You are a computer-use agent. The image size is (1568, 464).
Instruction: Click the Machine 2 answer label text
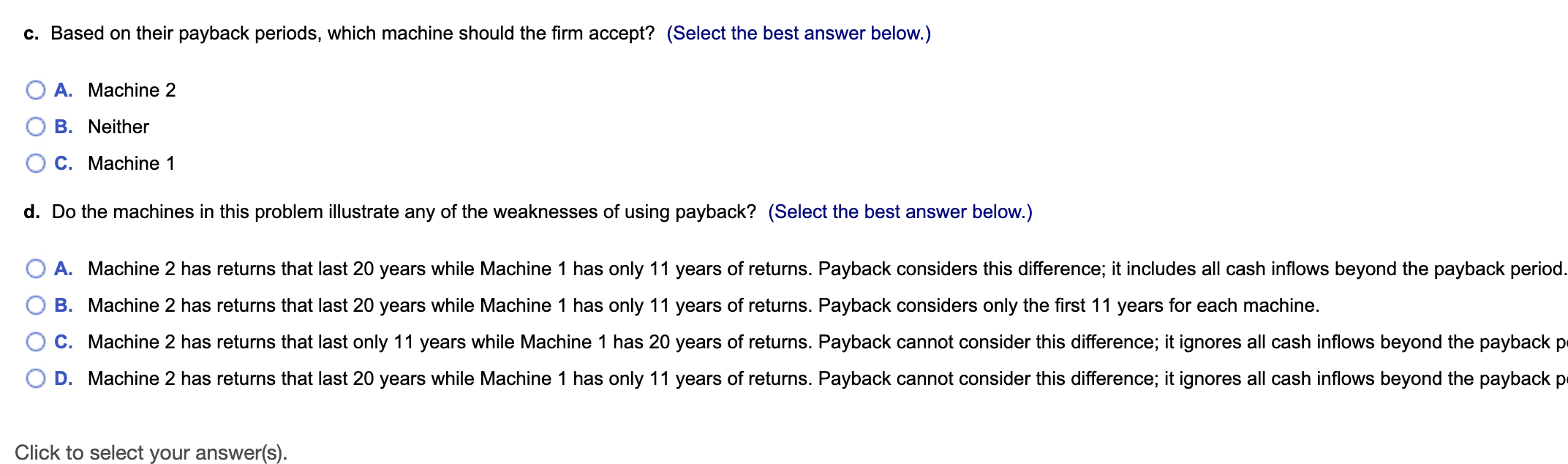pos(132,89)
